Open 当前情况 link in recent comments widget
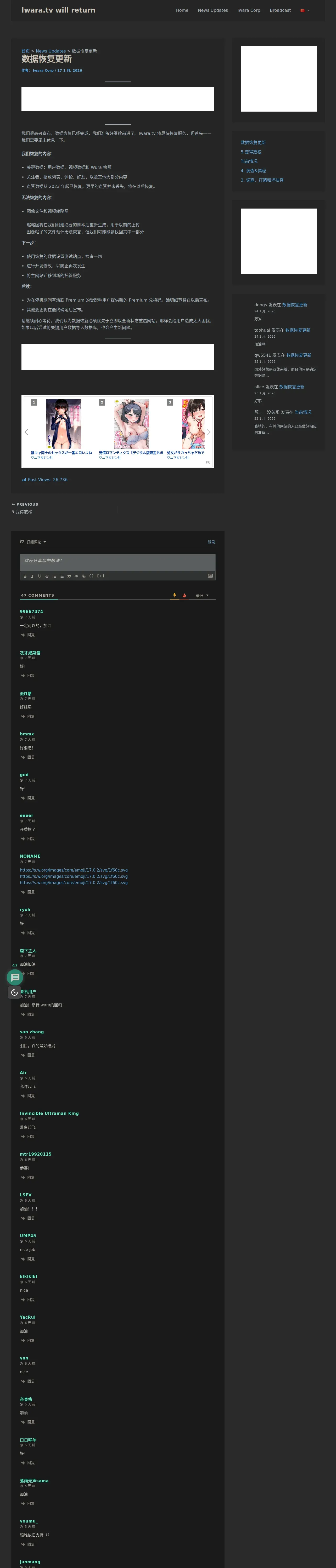The height and width of the screenshot is (1568, 336). pos(303,412)
